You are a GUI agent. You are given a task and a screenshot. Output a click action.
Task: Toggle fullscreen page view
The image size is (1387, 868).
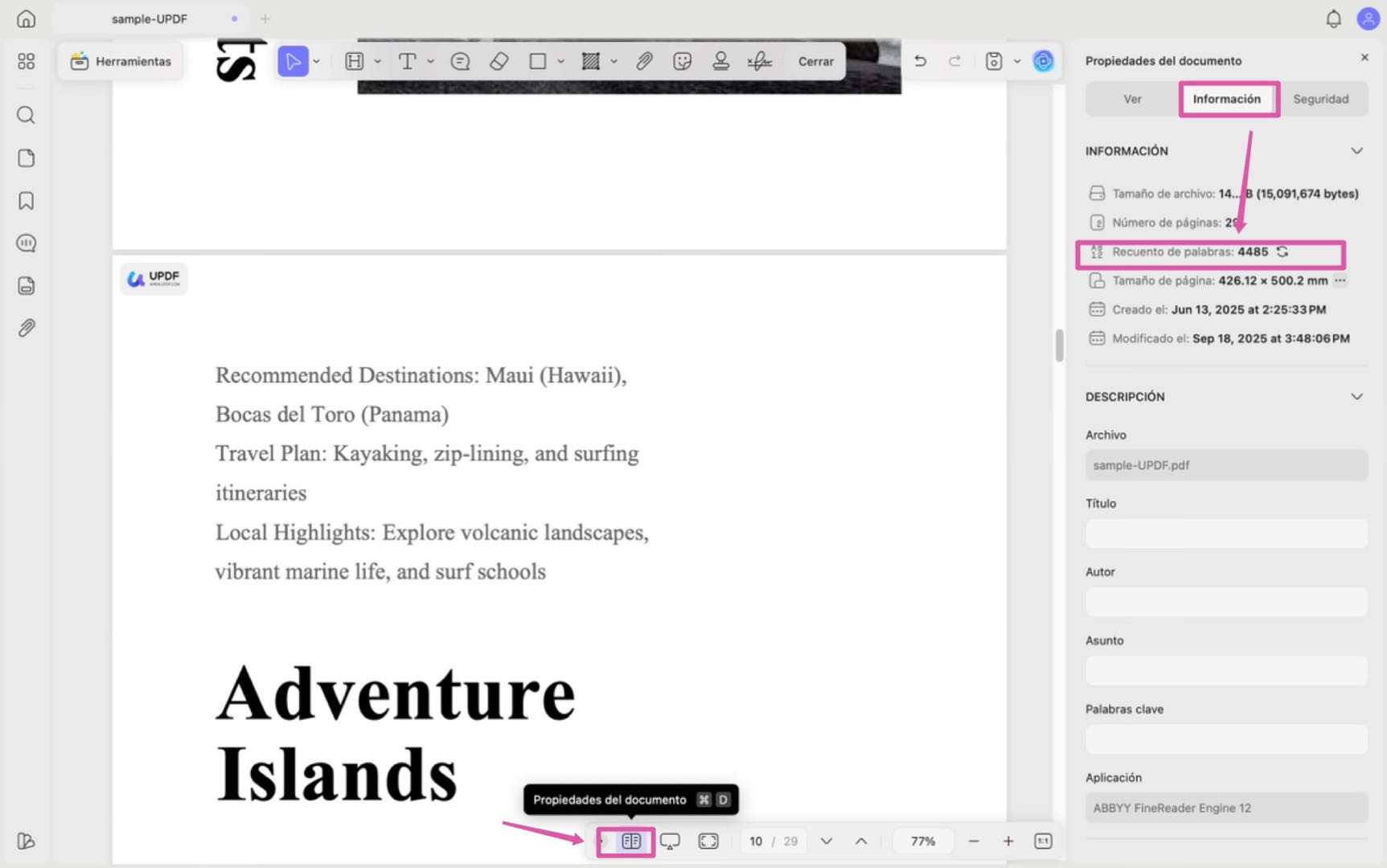tap(708, 841)
